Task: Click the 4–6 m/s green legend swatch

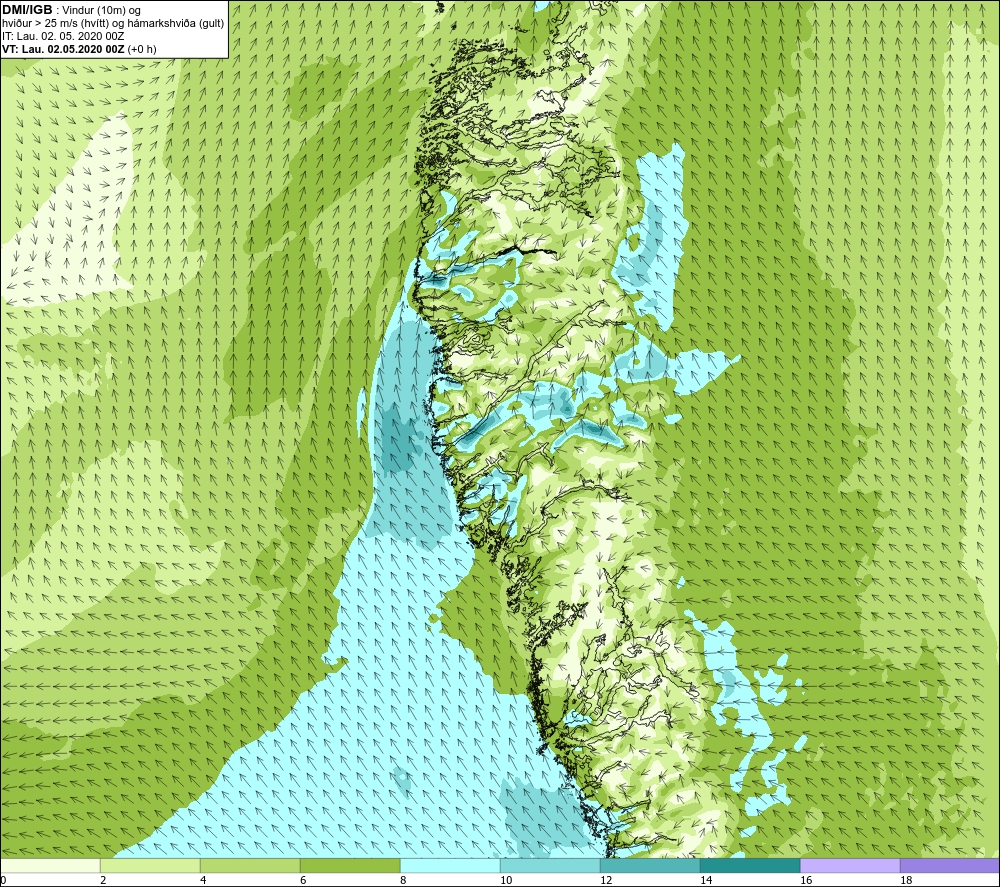Action: coord(250,865)
